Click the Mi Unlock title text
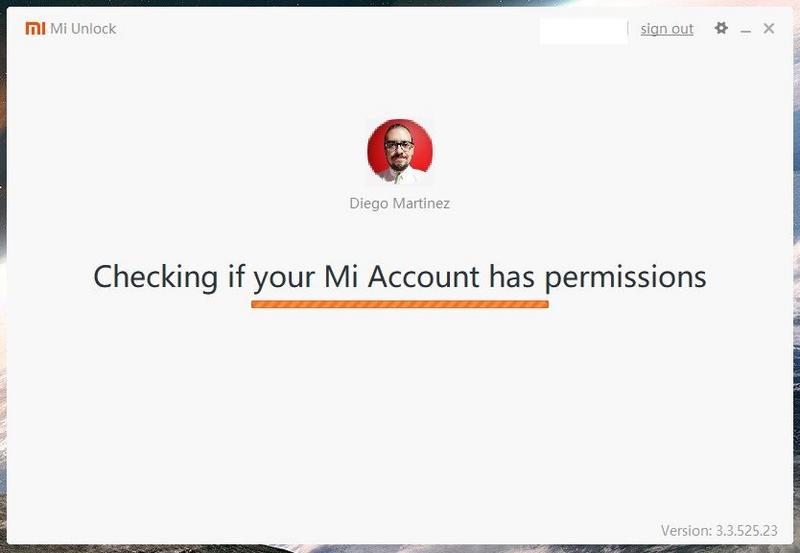 point(83,29)
